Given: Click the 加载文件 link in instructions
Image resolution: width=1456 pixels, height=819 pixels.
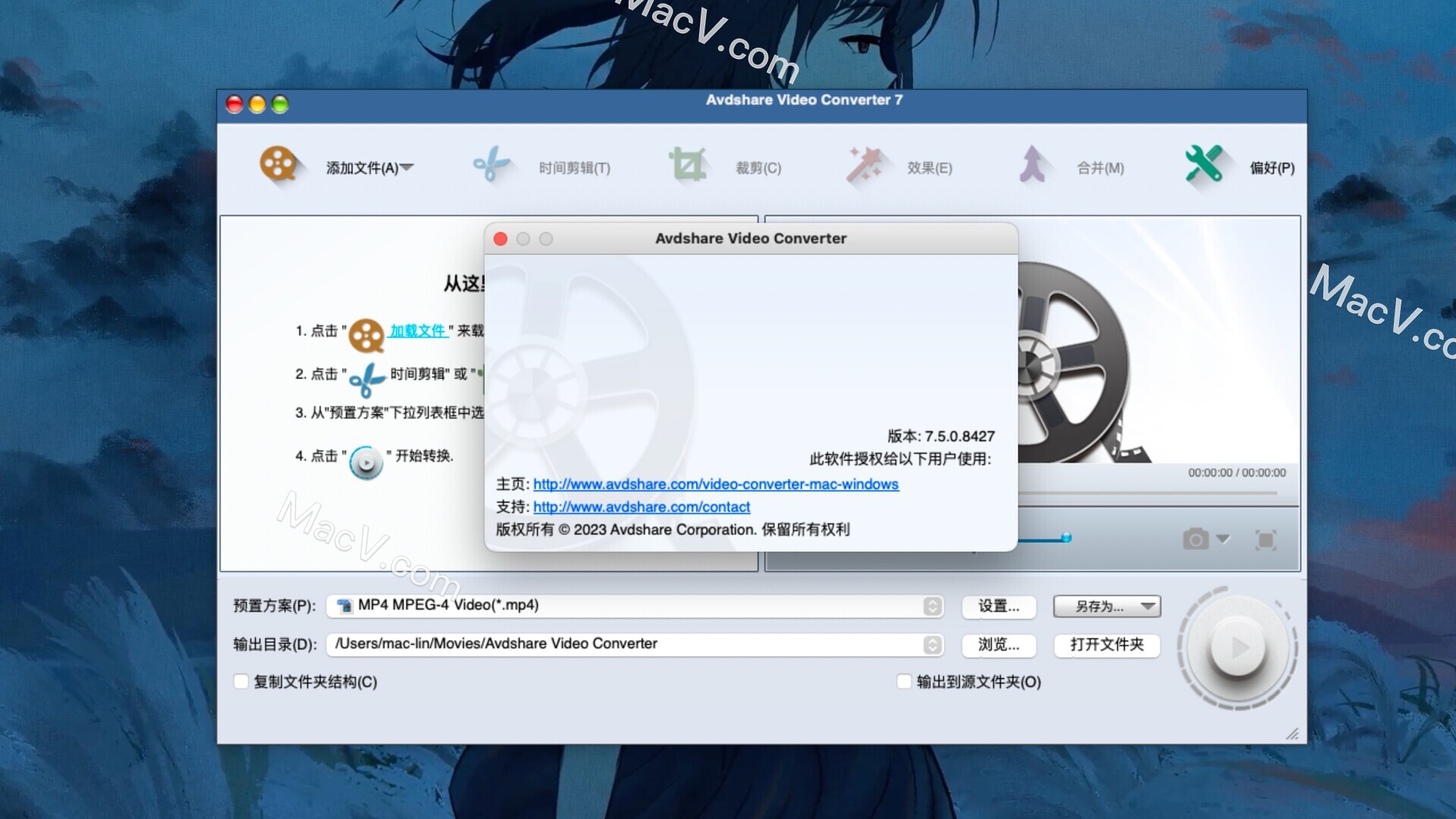Looking at the screenshot, I should pos(418,331).
